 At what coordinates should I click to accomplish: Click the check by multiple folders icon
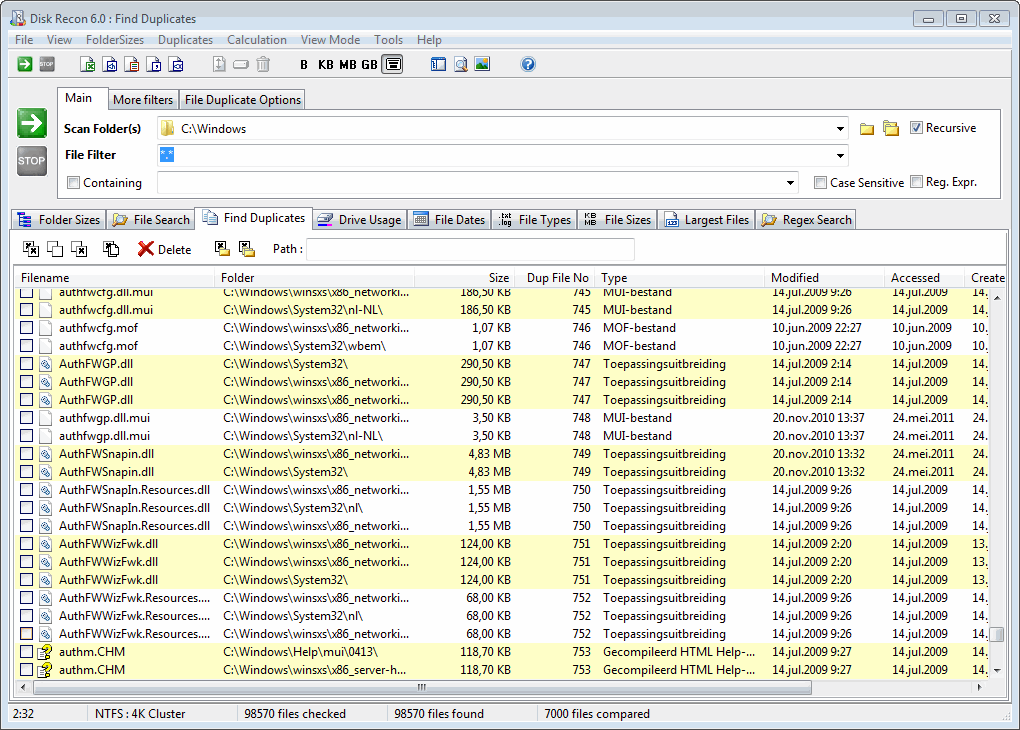point(247,249)
